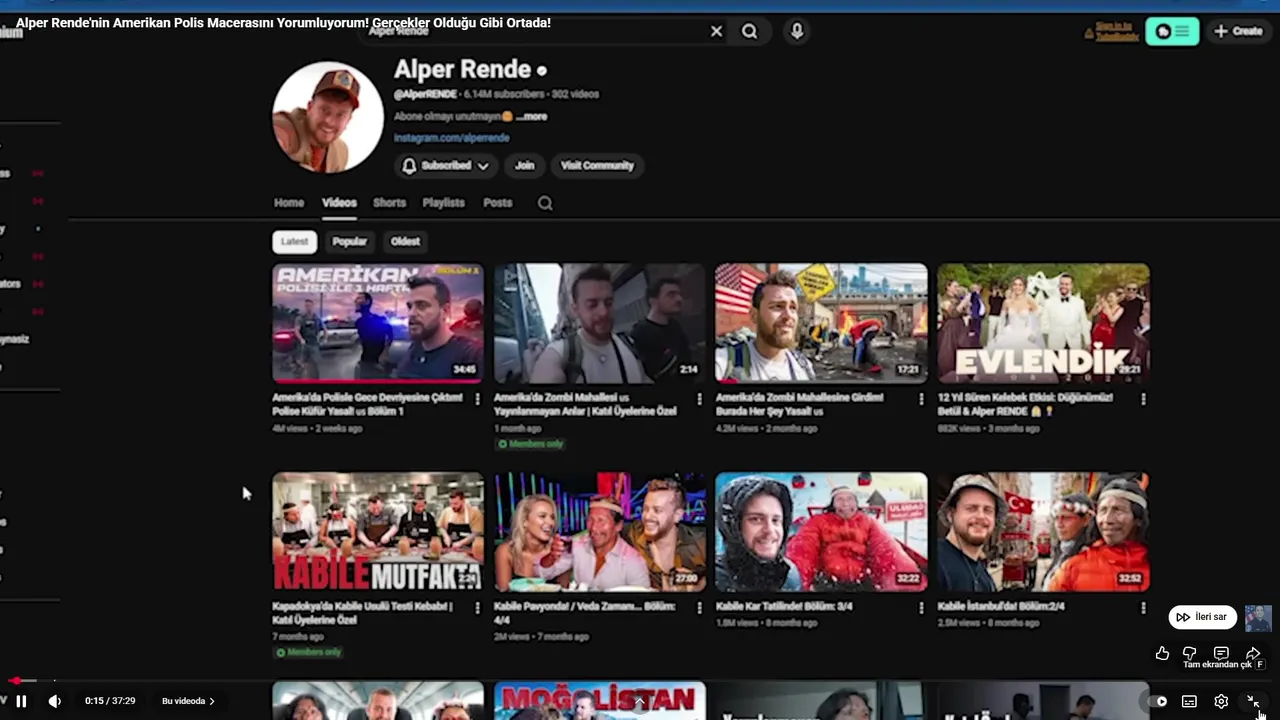This screenshot has width=1280, height=720.
Task: Click the small channel avatar beside İleri sar
Action: tap(1258, 618)
